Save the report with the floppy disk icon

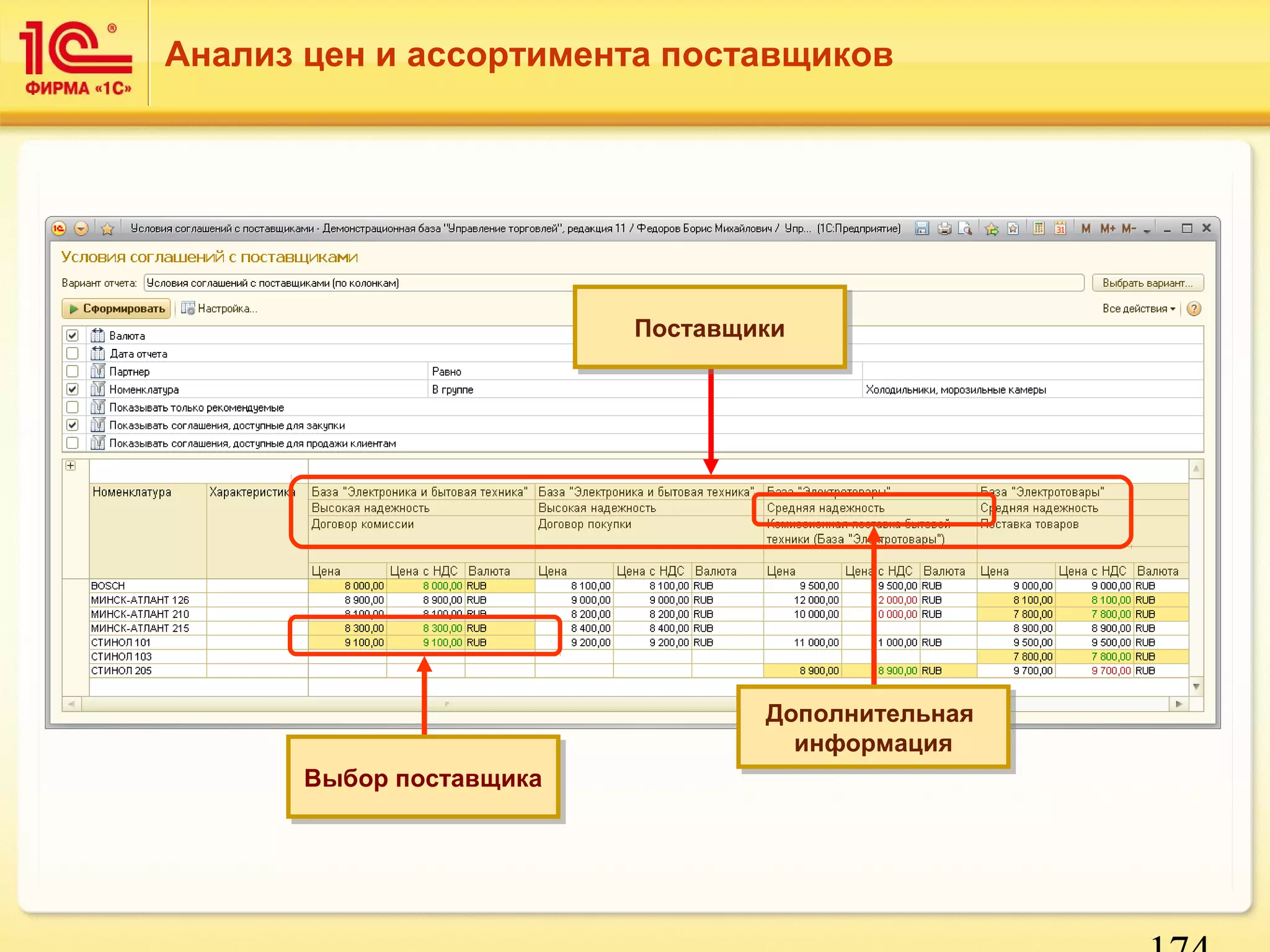922,229
